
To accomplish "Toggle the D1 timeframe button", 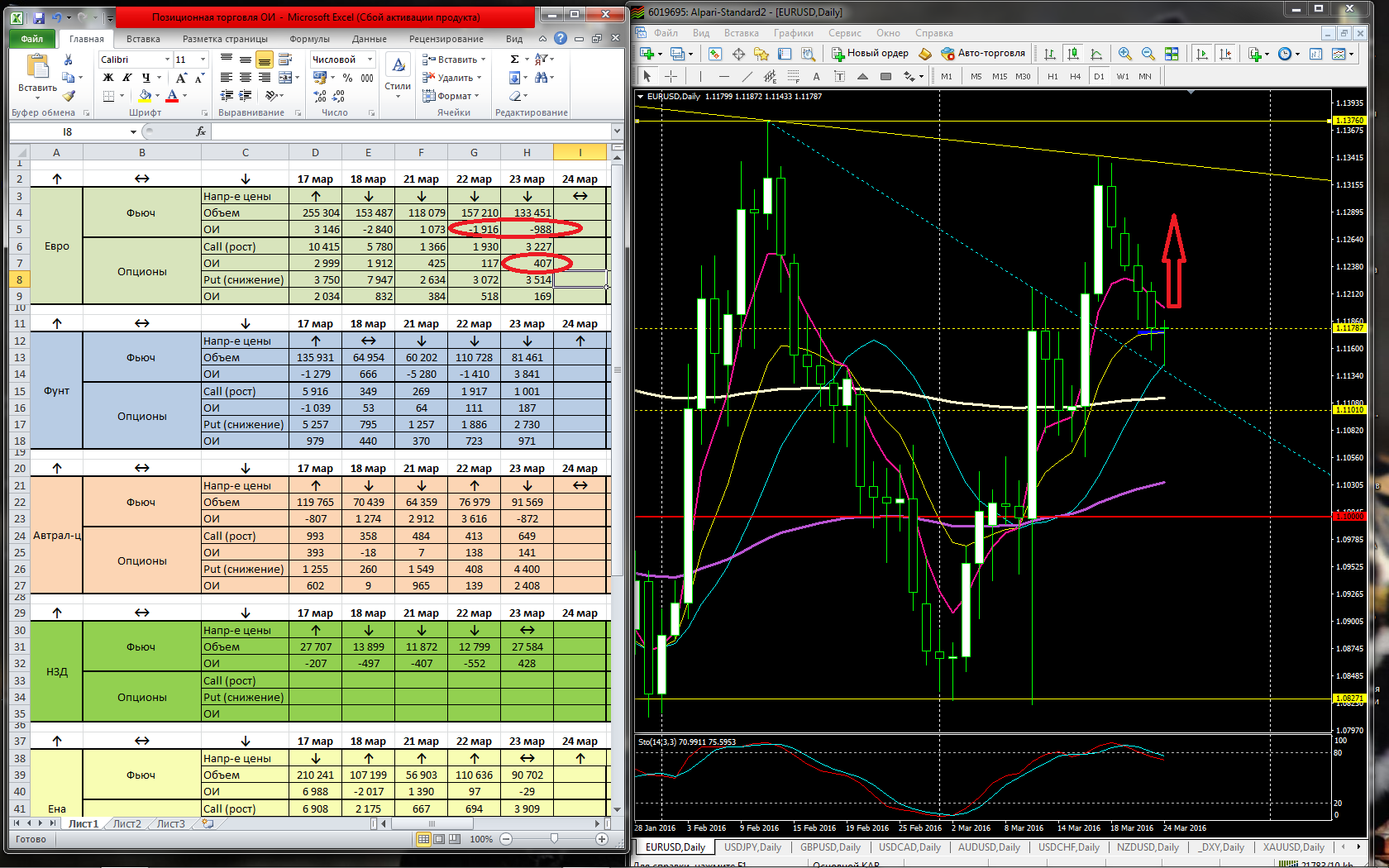I will tap(1099, 76).
